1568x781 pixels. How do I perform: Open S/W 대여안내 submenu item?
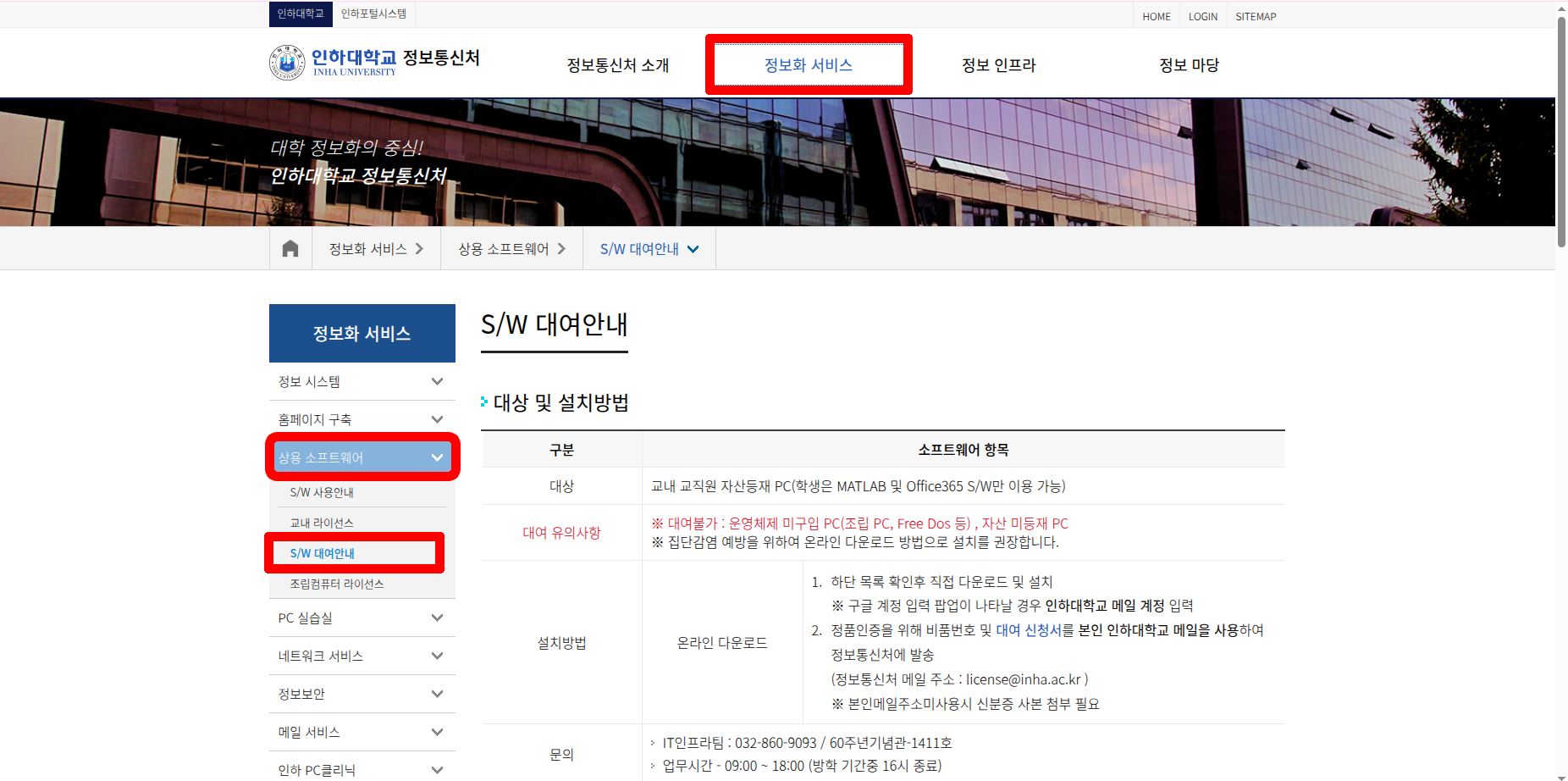(322, 553)
